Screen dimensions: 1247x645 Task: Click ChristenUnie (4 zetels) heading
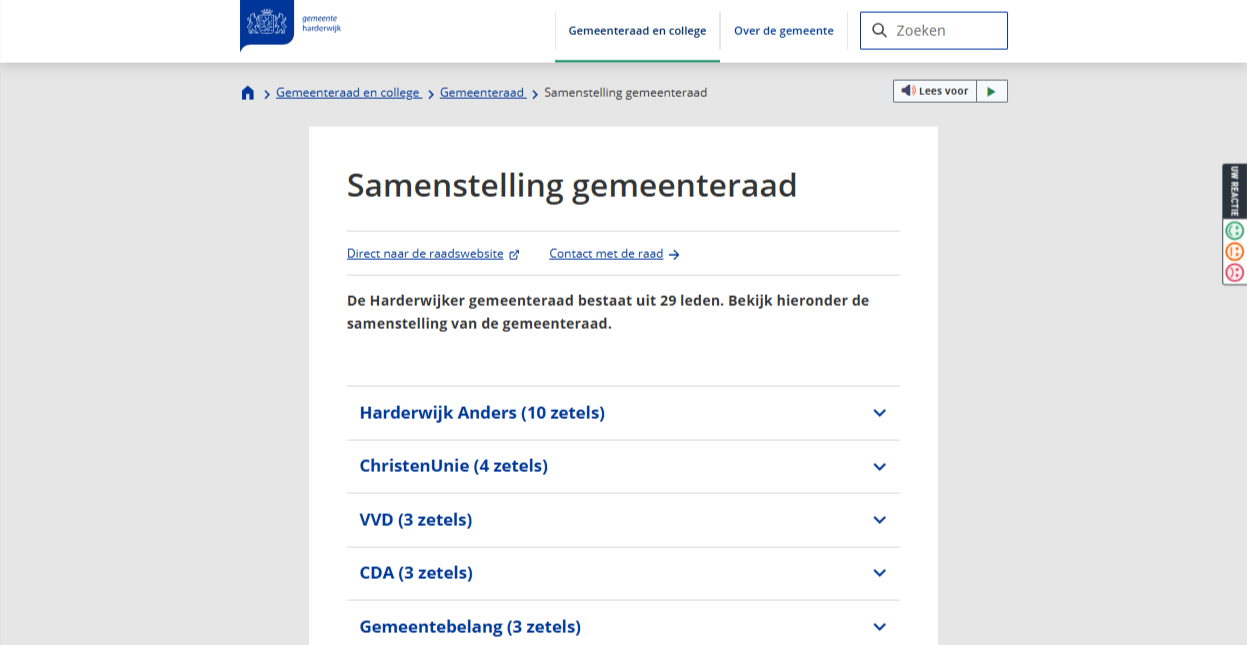[453, 466]
